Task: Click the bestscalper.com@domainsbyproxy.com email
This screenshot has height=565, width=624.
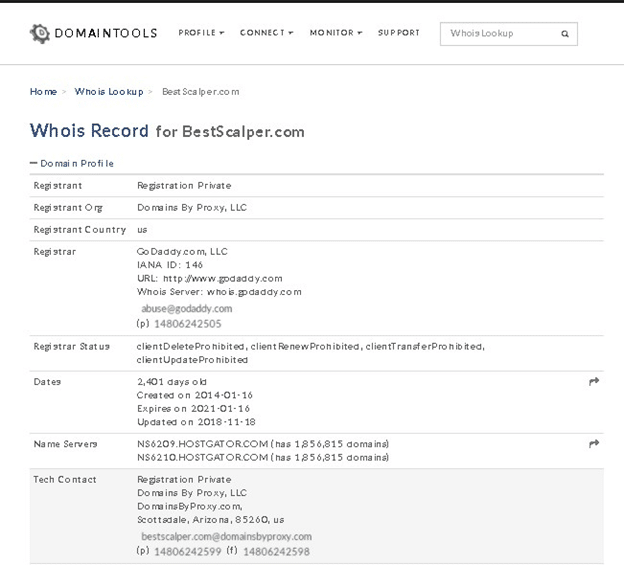Action: 226,537
